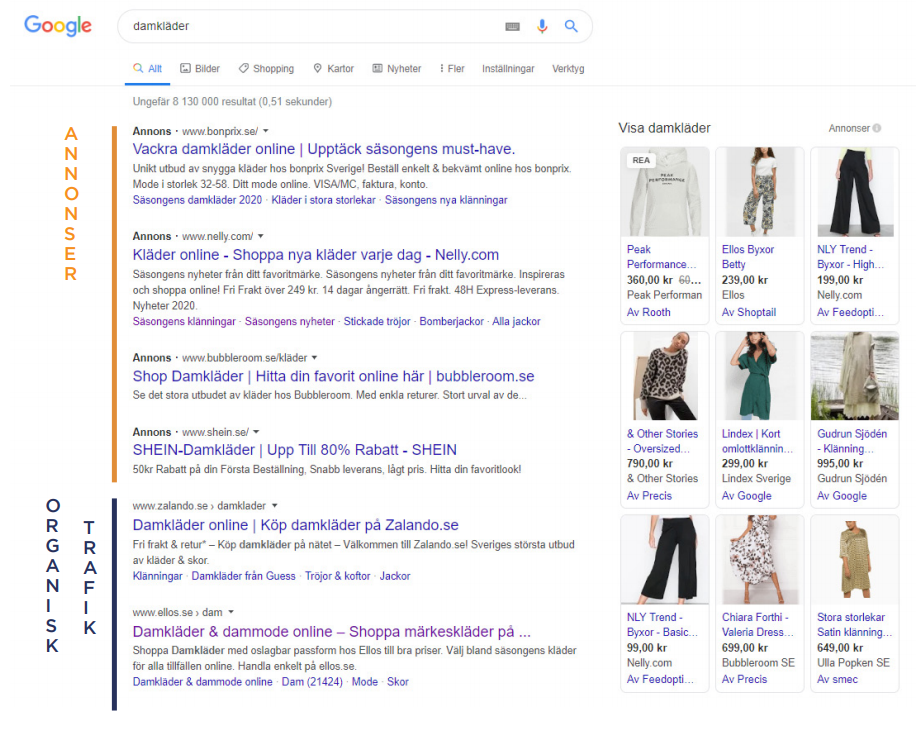Follow 'Alla jackor' sitelink
921x733 pixels.
tap(516, 322)
